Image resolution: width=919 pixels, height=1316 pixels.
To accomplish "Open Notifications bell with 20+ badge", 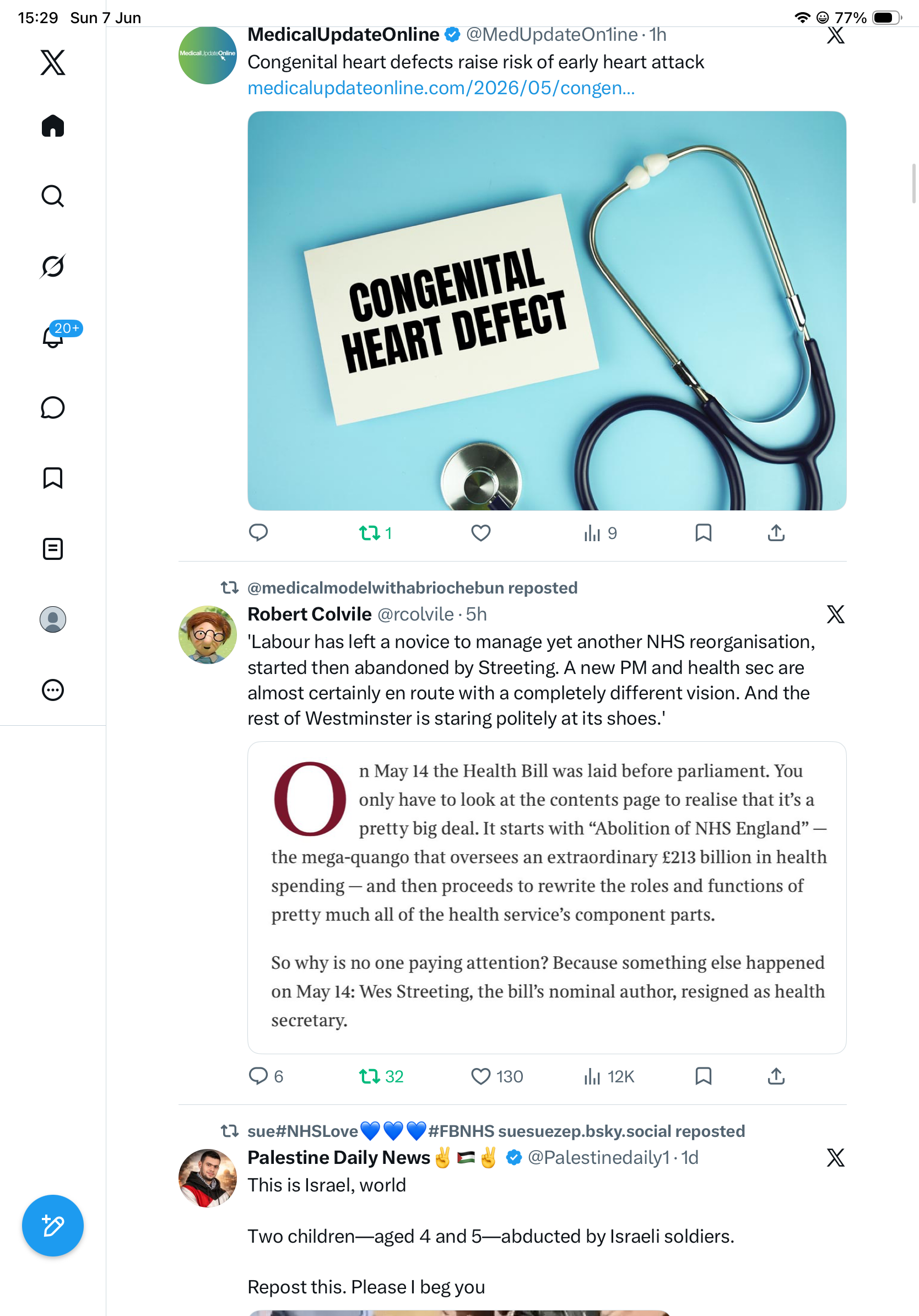I will pyautogui.click(x=53, y=337).
